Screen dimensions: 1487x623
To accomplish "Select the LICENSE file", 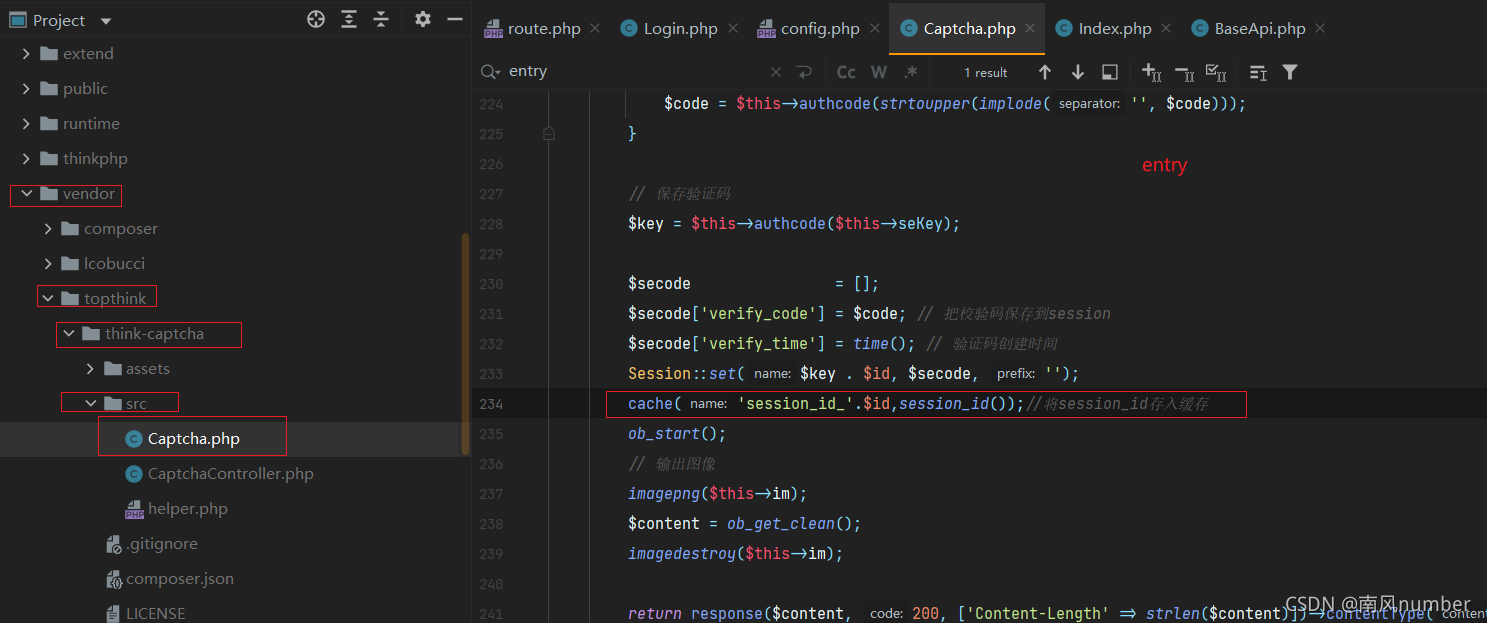I will click(155, 613).
